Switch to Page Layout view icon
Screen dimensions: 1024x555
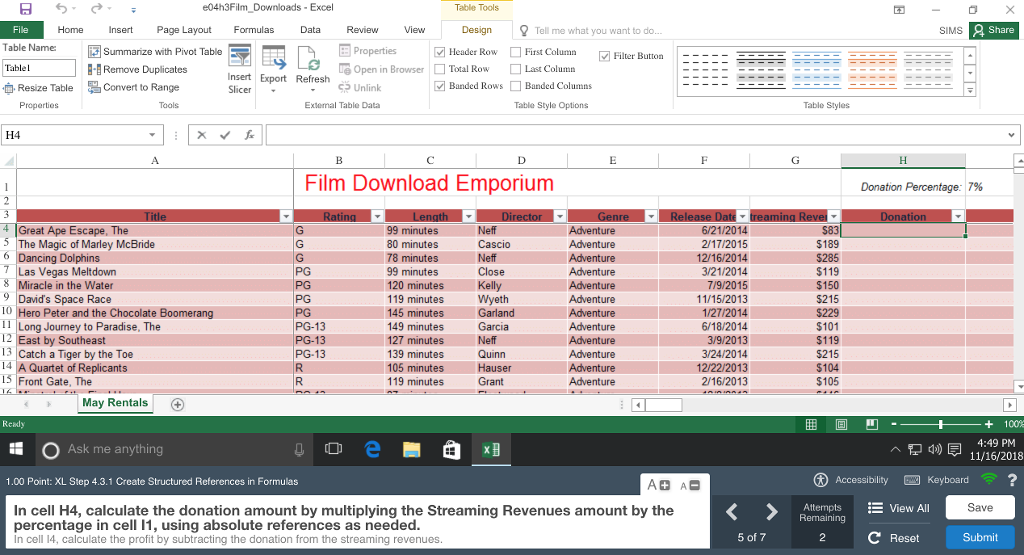pyautogui.click(x=841, y=424)
